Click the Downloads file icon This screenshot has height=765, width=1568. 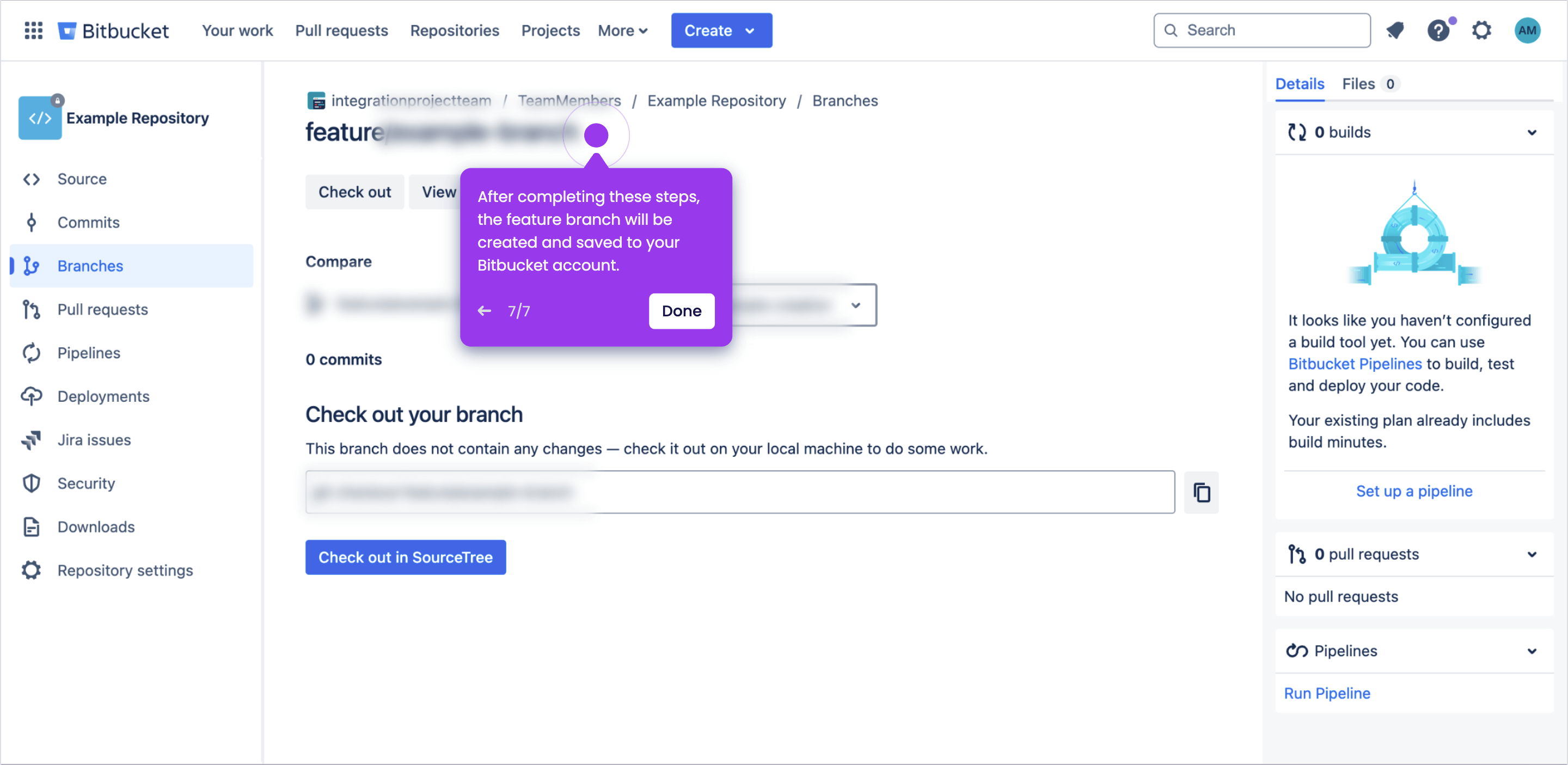32,527
